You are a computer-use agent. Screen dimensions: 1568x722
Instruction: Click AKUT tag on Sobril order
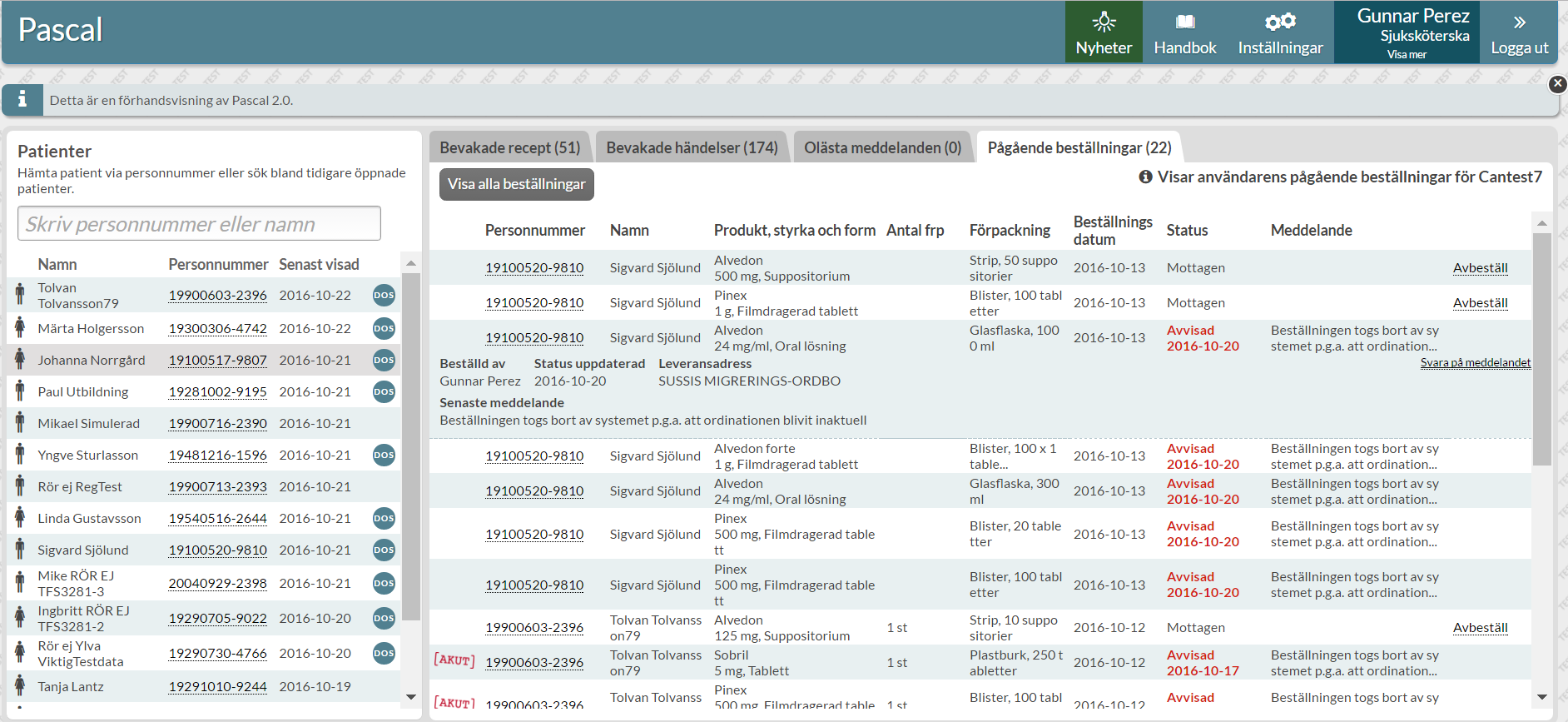click(454, 661)
